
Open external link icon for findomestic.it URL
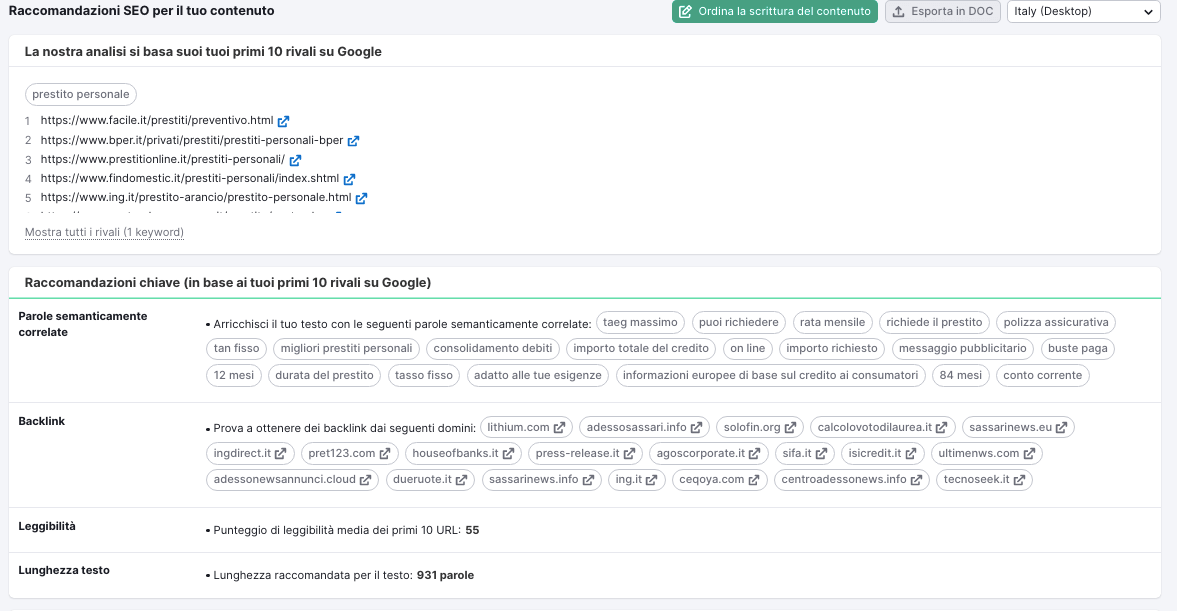click(x=349, y=179)
